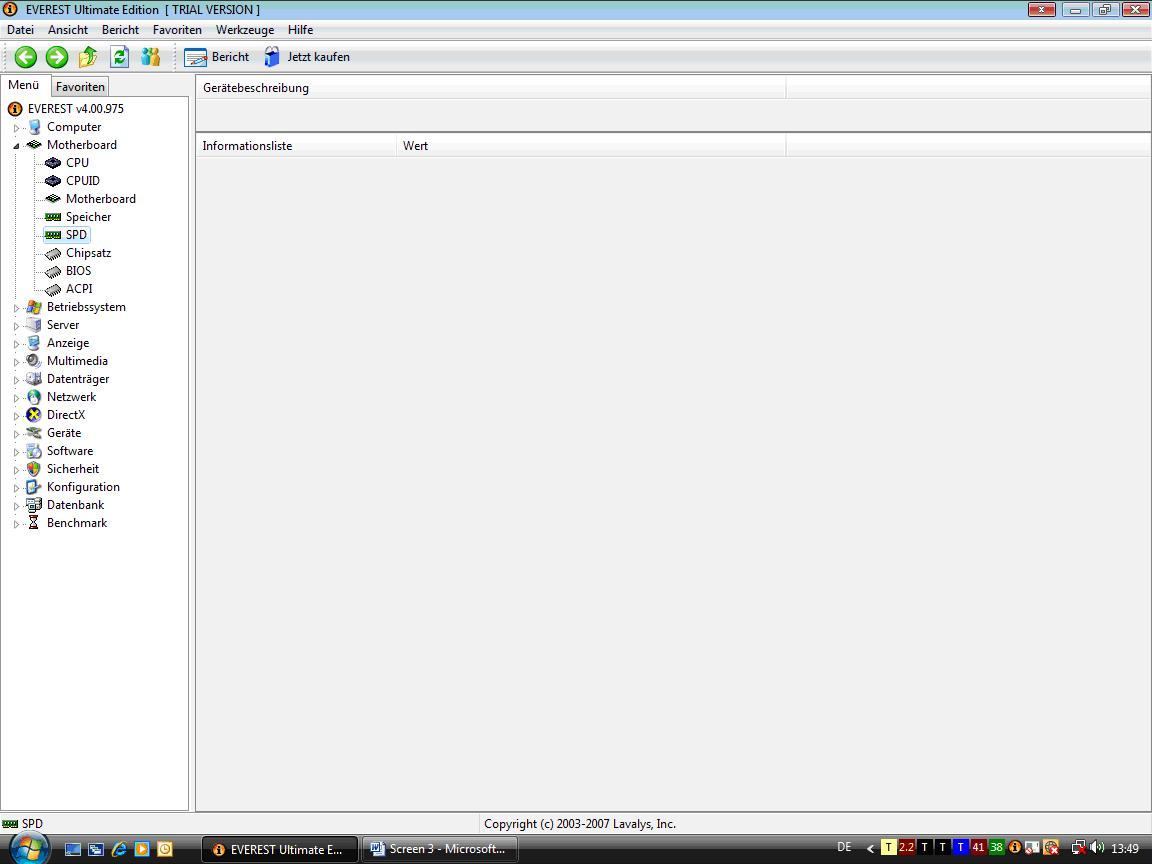Click the Multimedia speaker icon

pyautogui.click(x=34, y=361)
